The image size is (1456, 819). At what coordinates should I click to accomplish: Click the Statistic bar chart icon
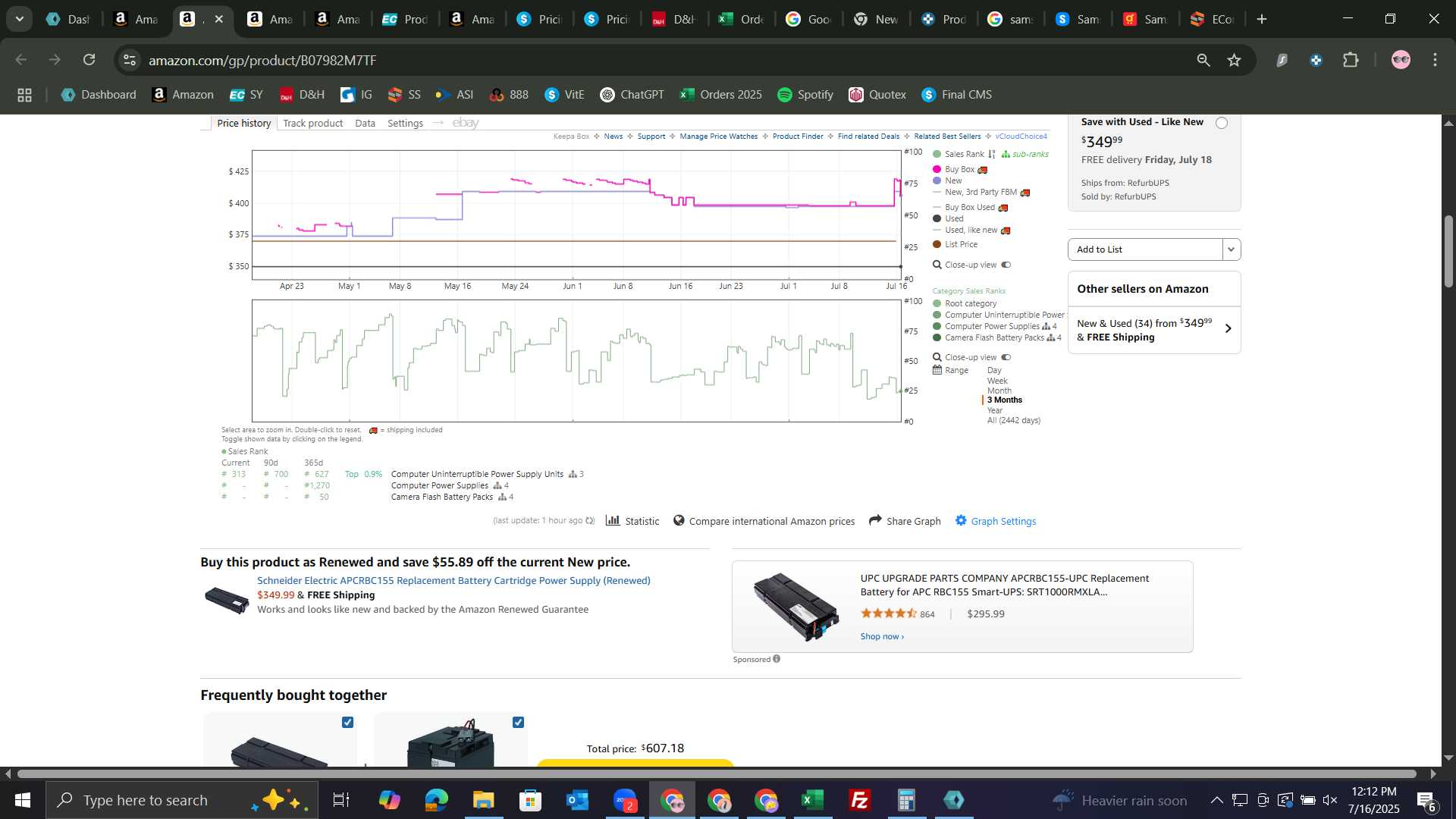pyautogui.click(x=613, y=520)
